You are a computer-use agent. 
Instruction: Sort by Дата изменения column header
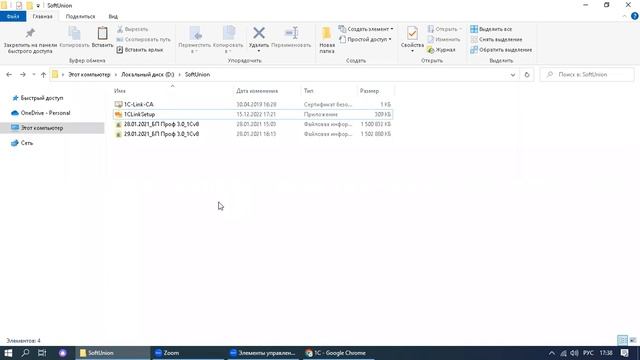pos(257,91)
